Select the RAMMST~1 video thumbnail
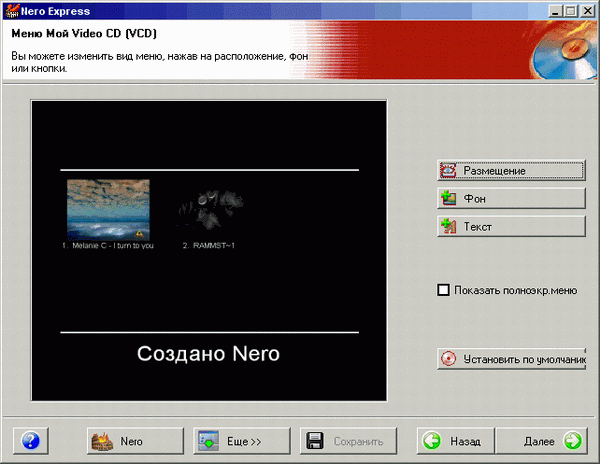The height and width of the screenshot is (464, 600). coord(210,210)
